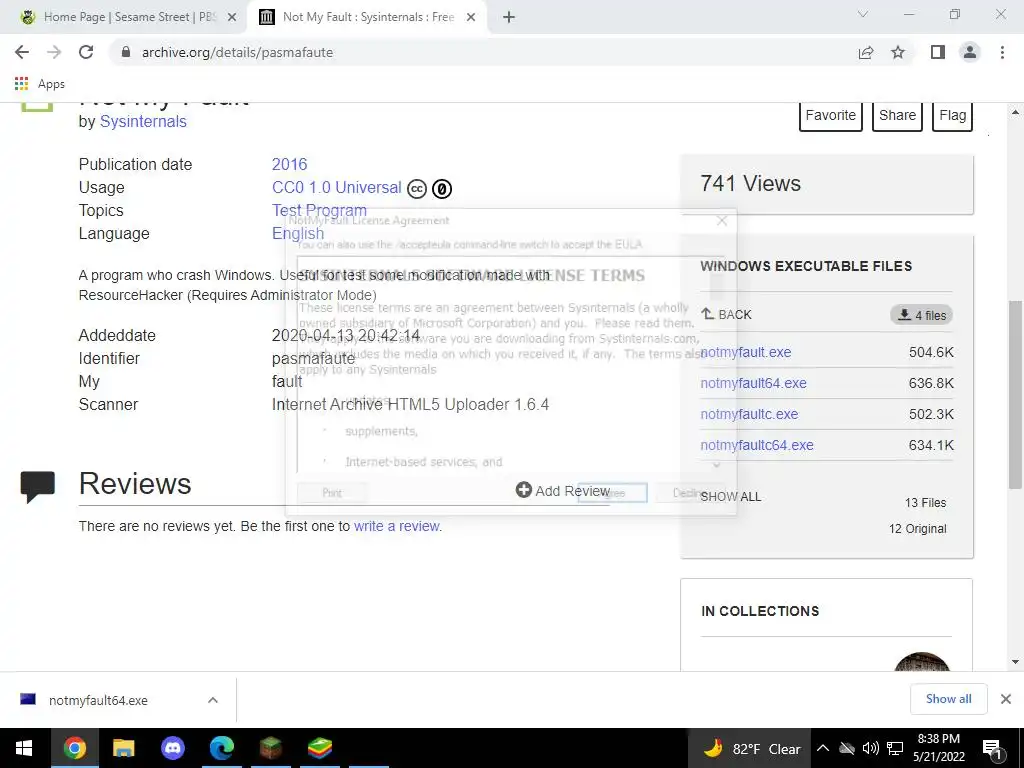This screenshot has width=1024, height=768.
Task: Open Discord from the taskbar
Action: click(173, 748)
